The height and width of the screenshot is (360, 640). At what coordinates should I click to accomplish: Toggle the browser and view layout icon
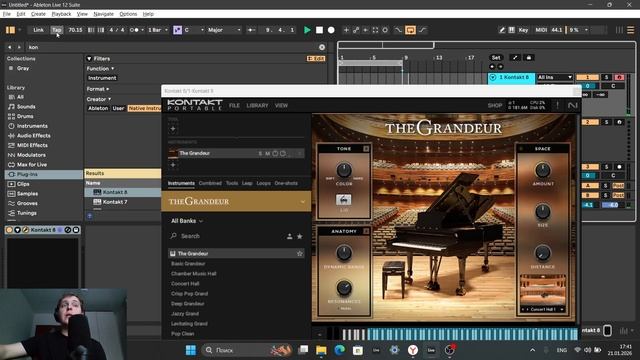[10, 30]
